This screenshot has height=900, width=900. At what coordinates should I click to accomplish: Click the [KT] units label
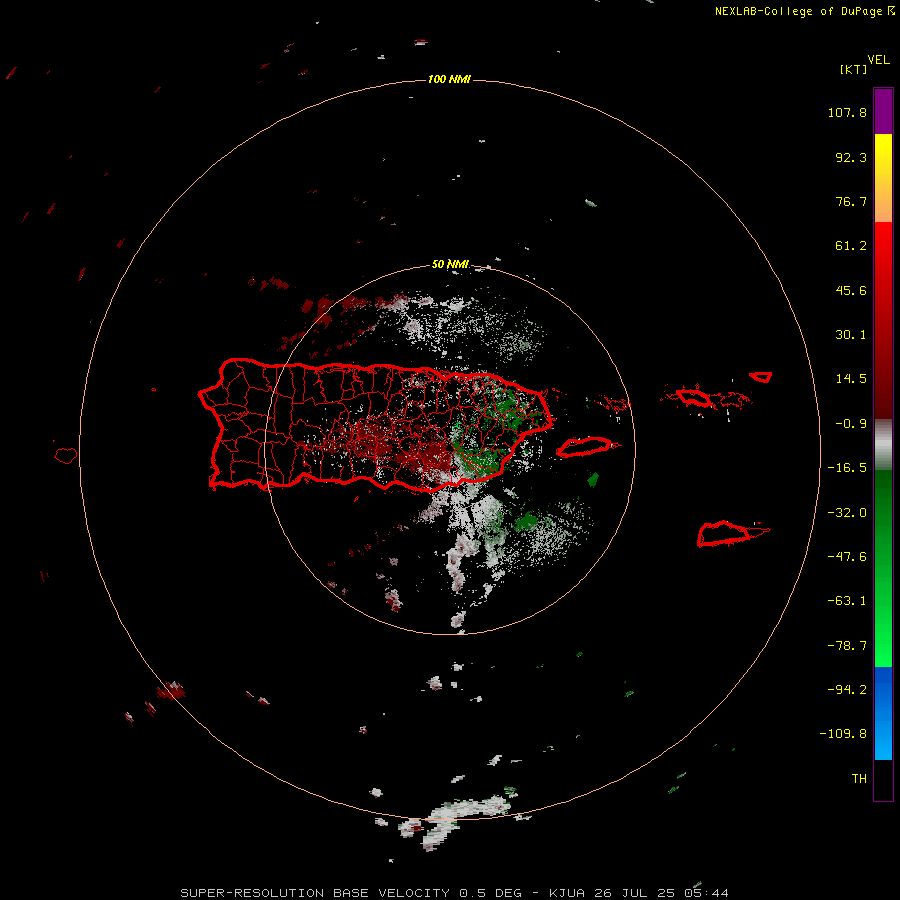(853, 69)
